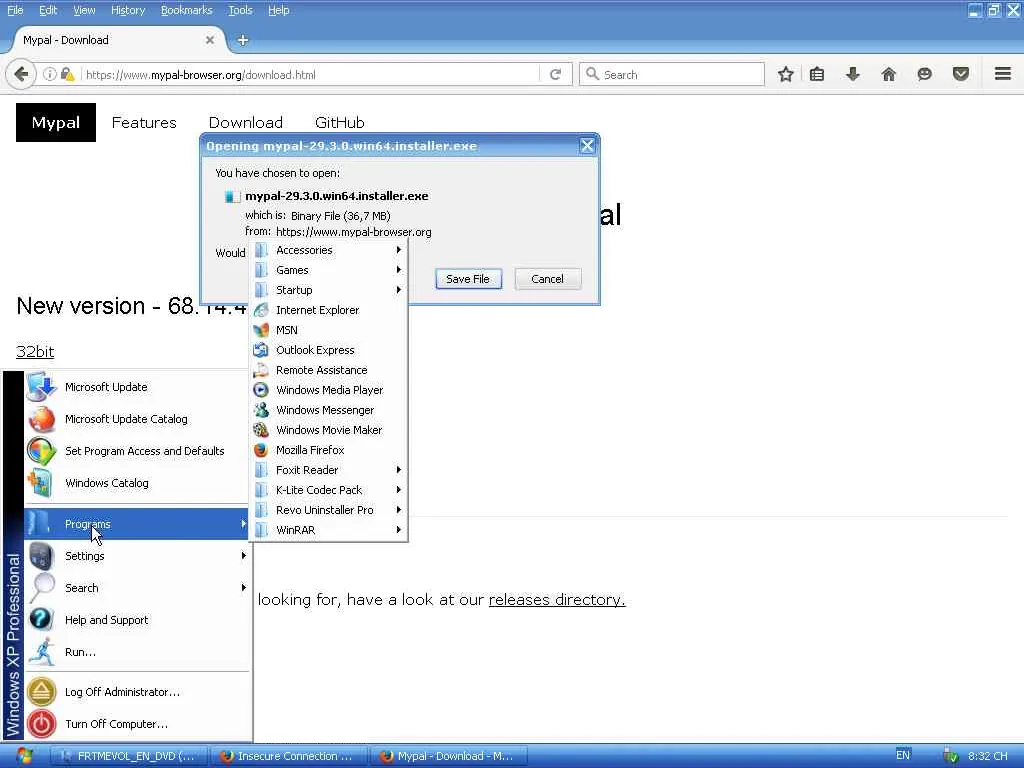
Task: Expand the WinRAR submenu
Action: [328, 530]
